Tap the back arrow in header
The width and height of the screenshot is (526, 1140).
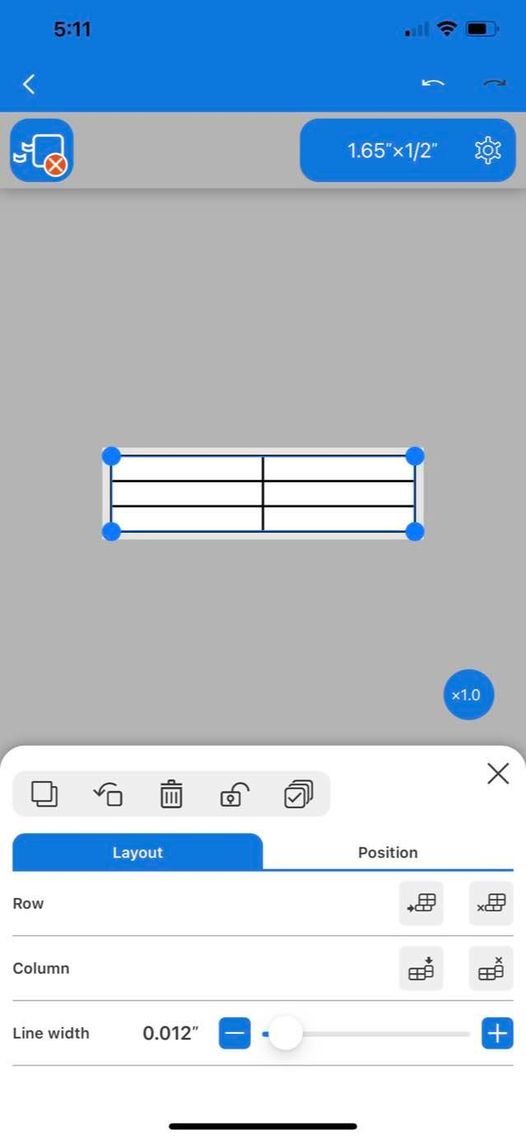coord(29,84)
